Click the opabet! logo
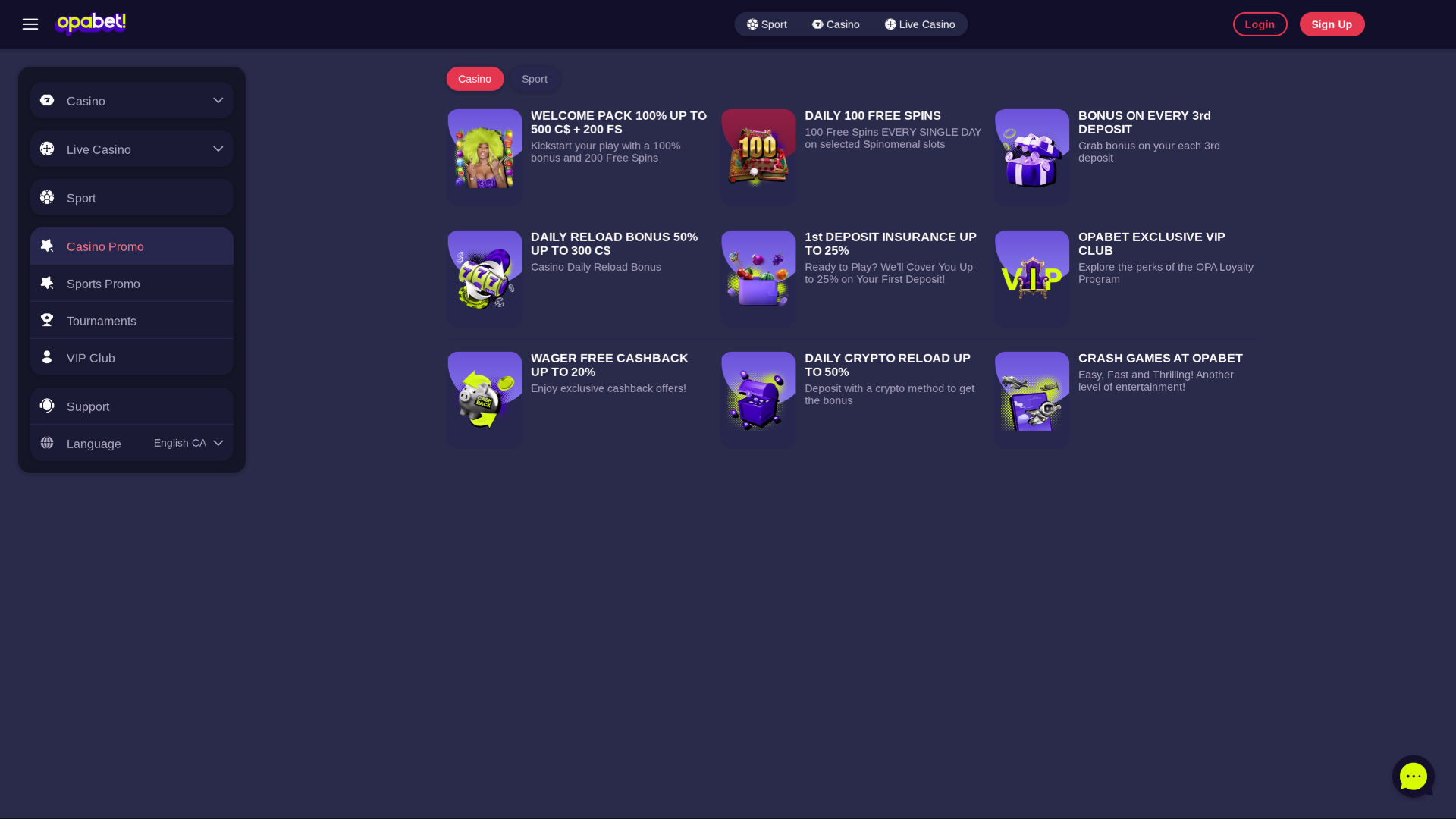This screenshot has height=819, width=1456. point(90,24)
